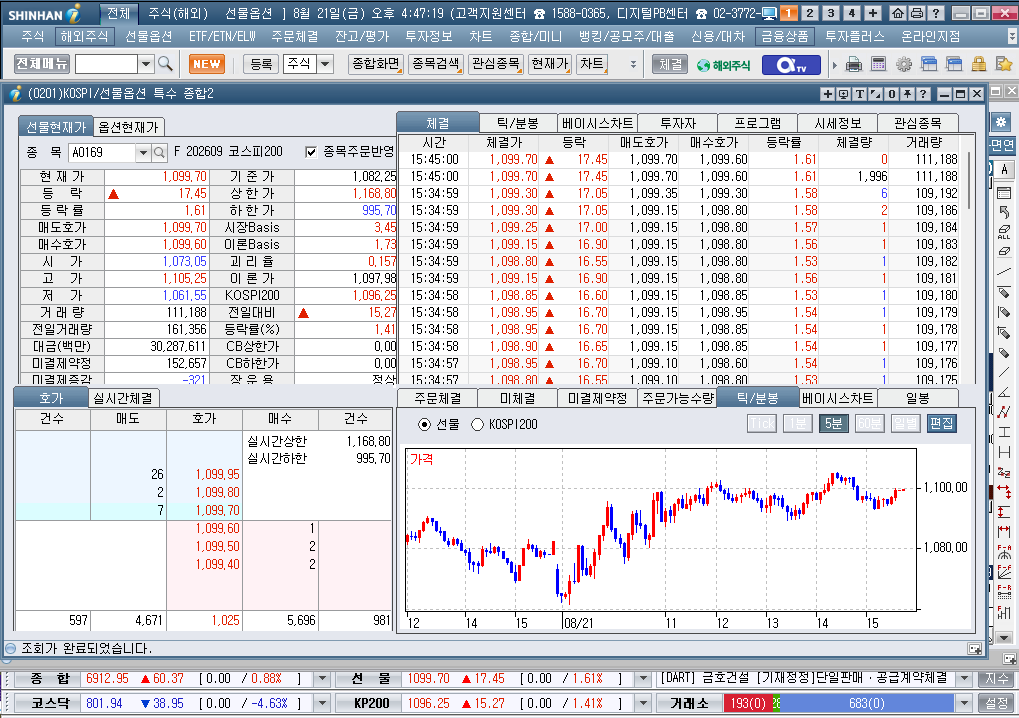This screenshot has width=1019, height=718.
Task: Click the question mark help icon in title bar
Action: pyautogui.click(x=935, y=13)
